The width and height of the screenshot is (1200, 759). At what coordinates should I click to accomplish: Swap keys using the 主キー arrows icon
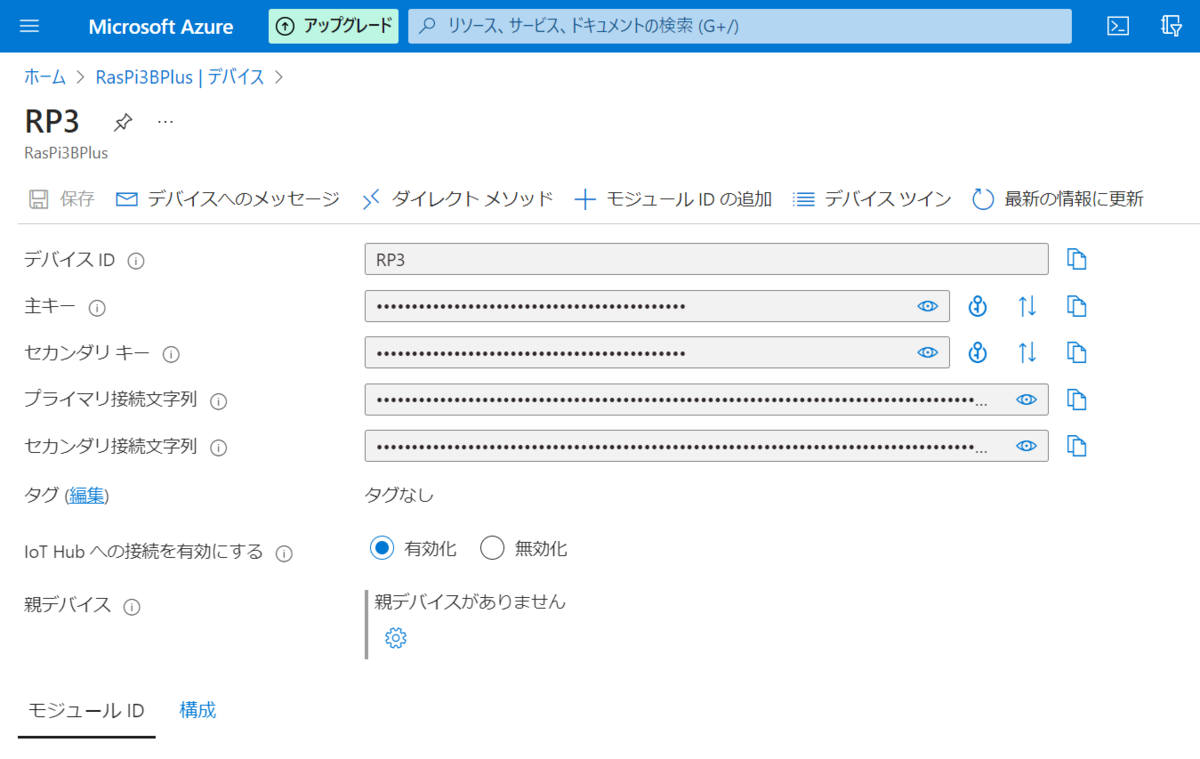coord(1027,306)
